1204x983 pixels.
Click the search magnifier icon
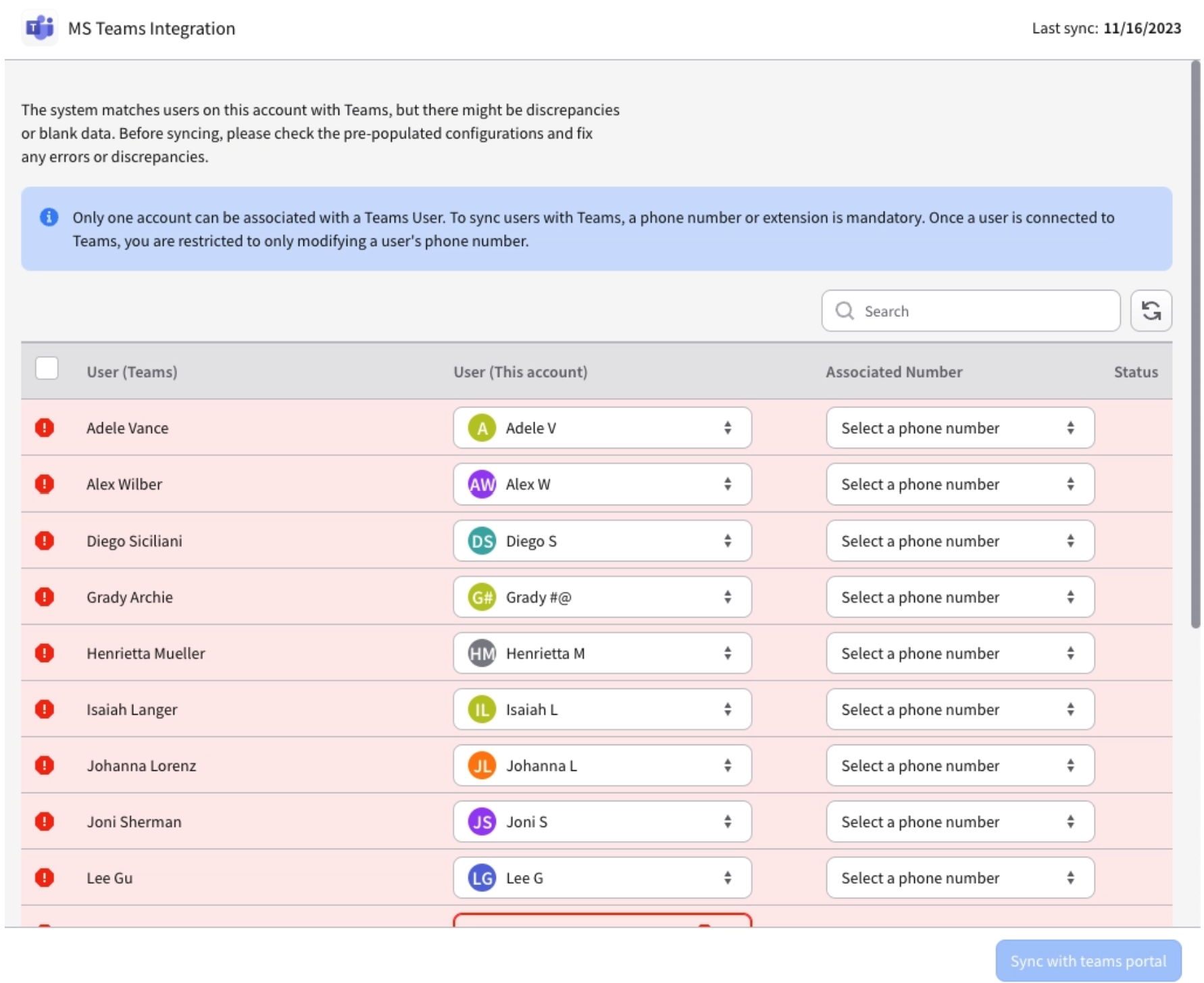[x=845, y=311]
